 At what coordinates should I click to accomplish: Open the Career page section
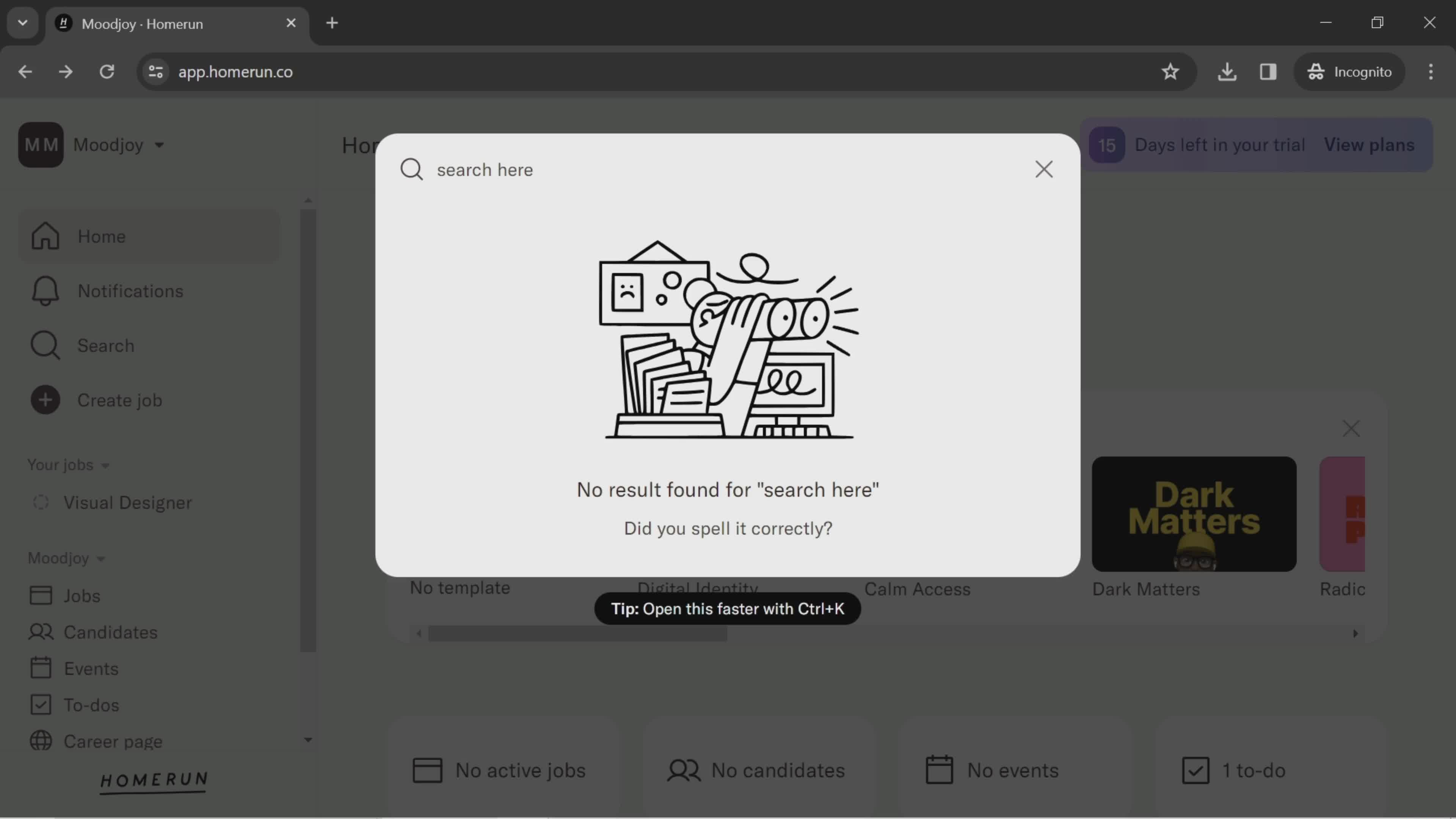coord(113,740)
